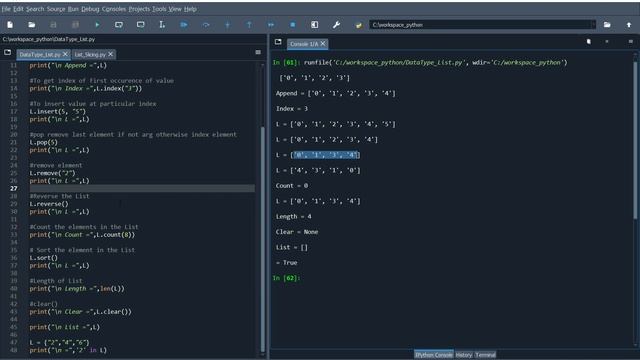Click the console clipboard/document icon
Screen dimensions: 640x360
(589, 42)
